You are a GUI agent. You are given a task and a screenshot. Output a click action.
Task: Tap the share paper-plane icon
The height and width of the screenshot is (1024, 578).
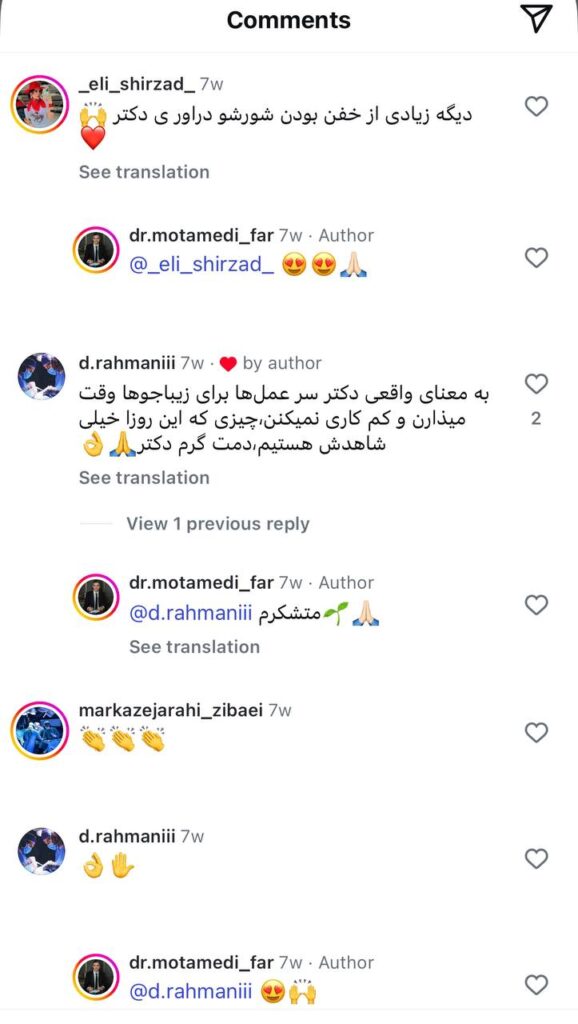538,19
